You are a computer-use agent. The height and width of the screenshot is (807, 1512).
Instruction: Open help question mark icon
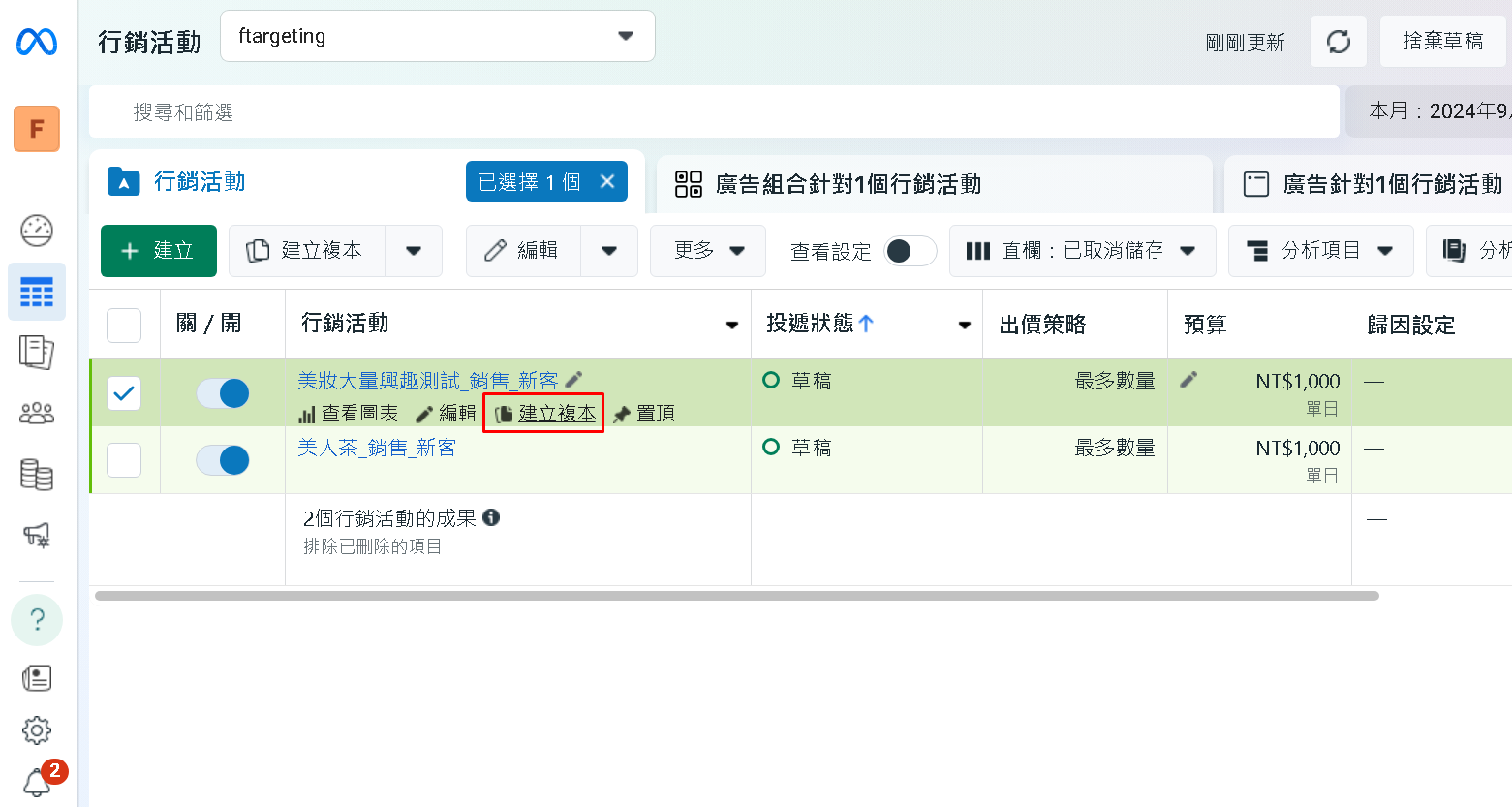coord(37,620)
